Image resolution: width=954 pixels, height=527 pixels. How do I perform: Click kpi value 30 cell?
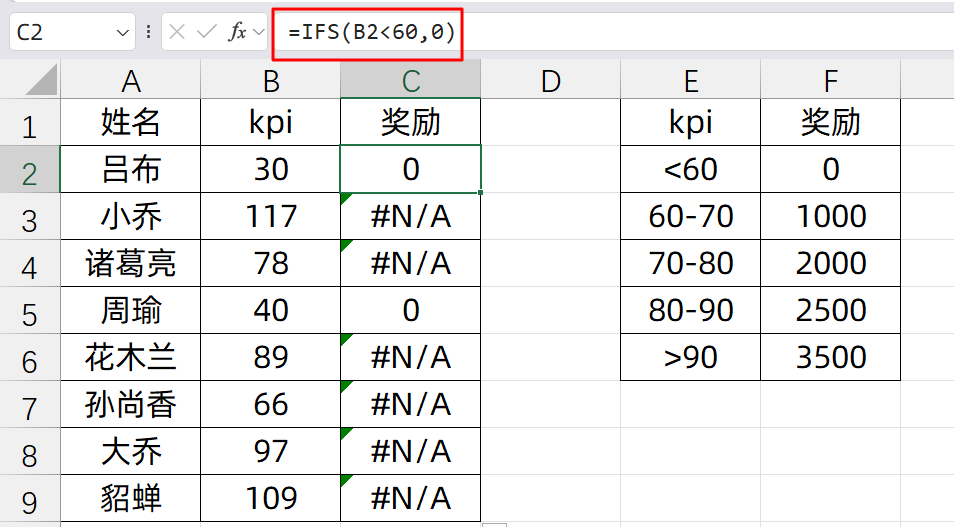(270, 169)
